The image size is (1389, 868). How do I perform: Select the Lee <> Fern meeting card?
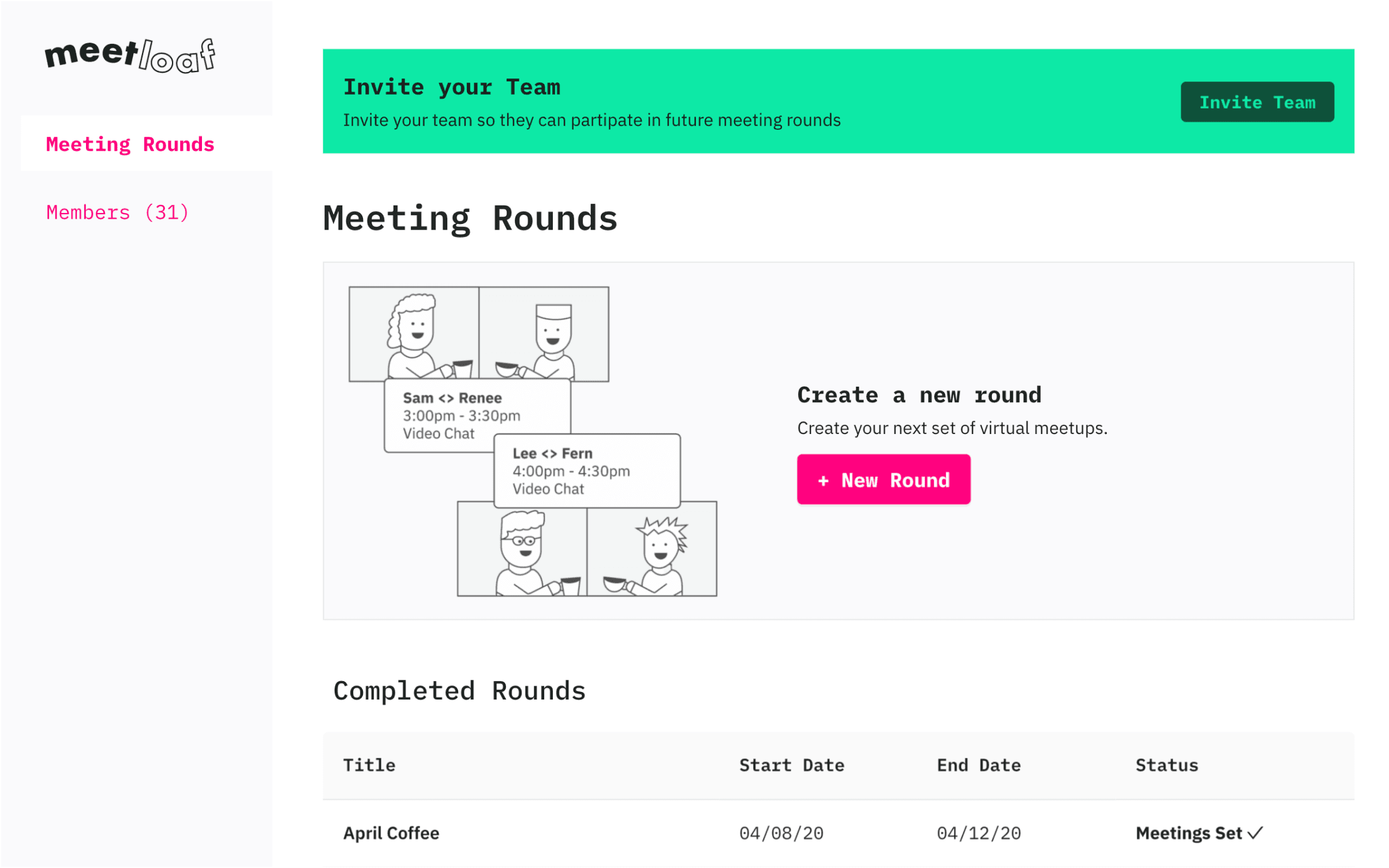[587, 471]
